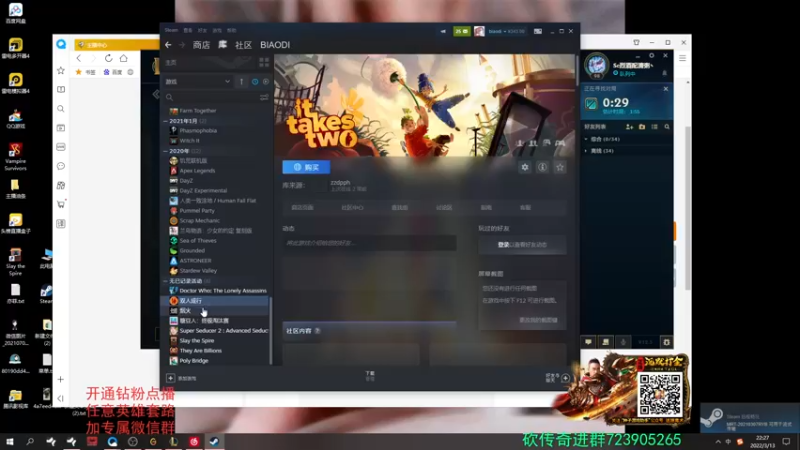The width and height of the screenshot is (800, 450).
Task: Open the 游戏 filter dropdown
Action: [198, 82]
